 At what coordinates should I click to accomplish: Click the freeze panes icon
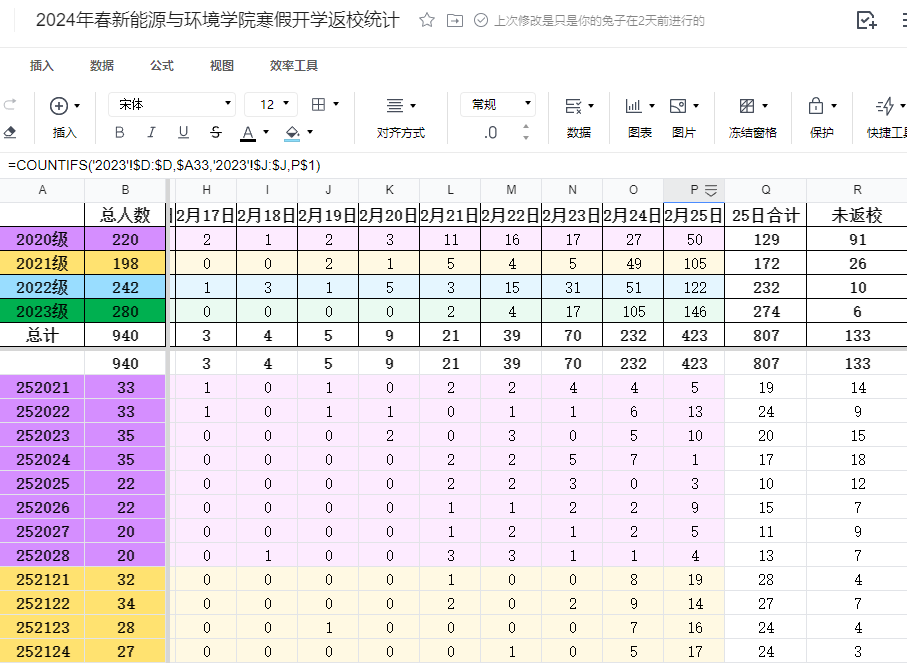coord(747,105)
